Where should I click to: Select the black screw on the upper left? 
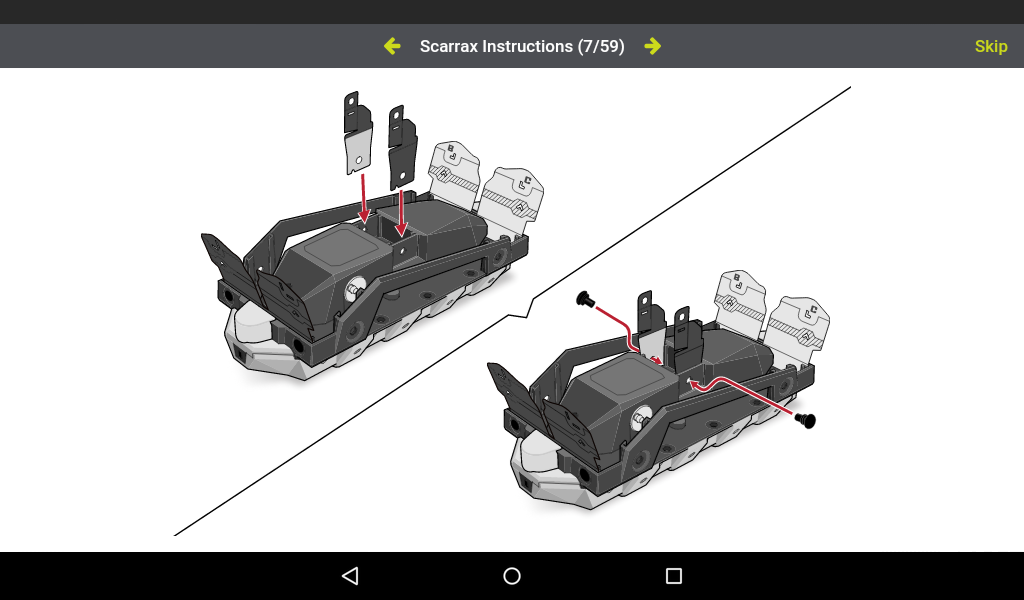[x=585, y=298]
